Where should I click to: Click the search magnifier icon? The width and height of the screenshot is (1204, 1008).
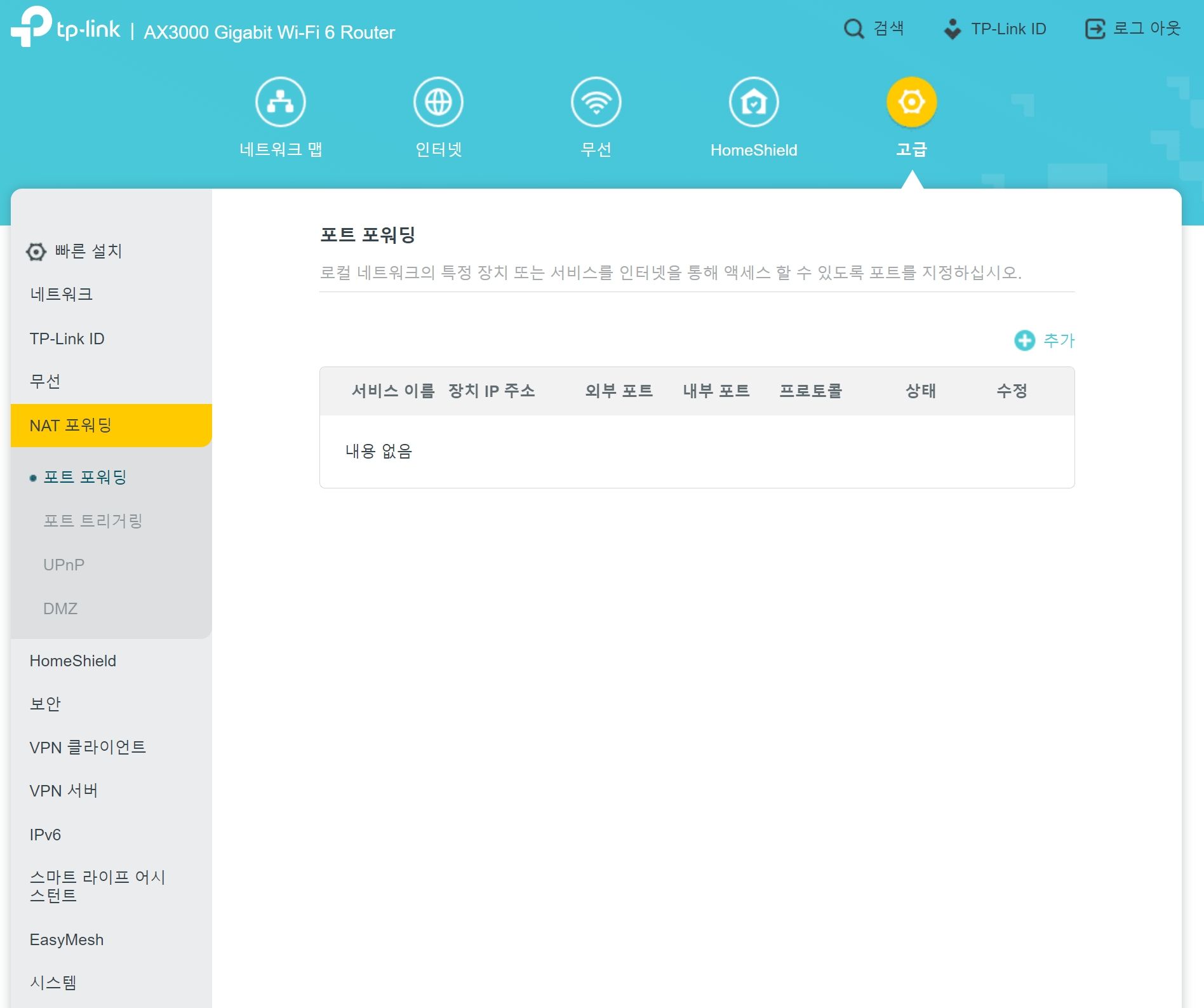coord(853,29)
